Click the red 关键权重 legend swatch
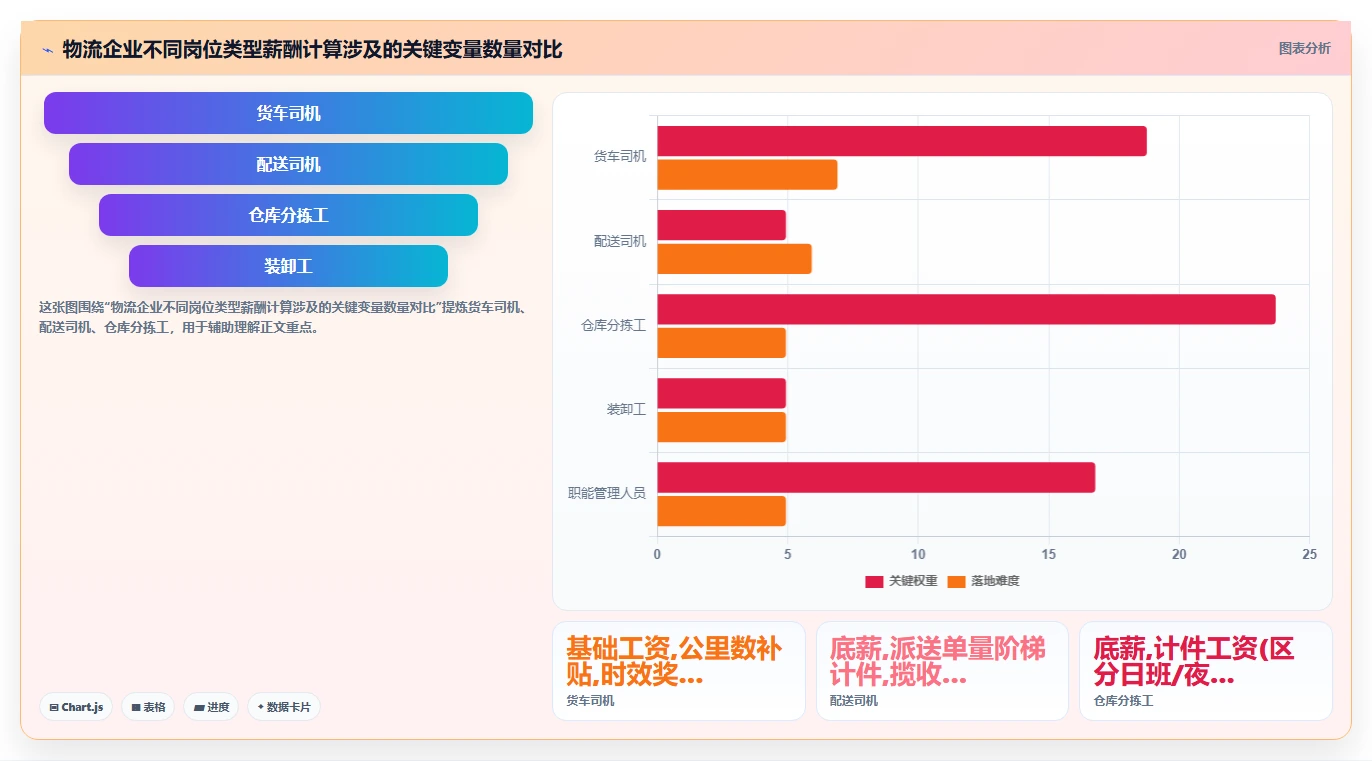The width and height of the screenshot is (1372, 761). (x=874, y=582)
